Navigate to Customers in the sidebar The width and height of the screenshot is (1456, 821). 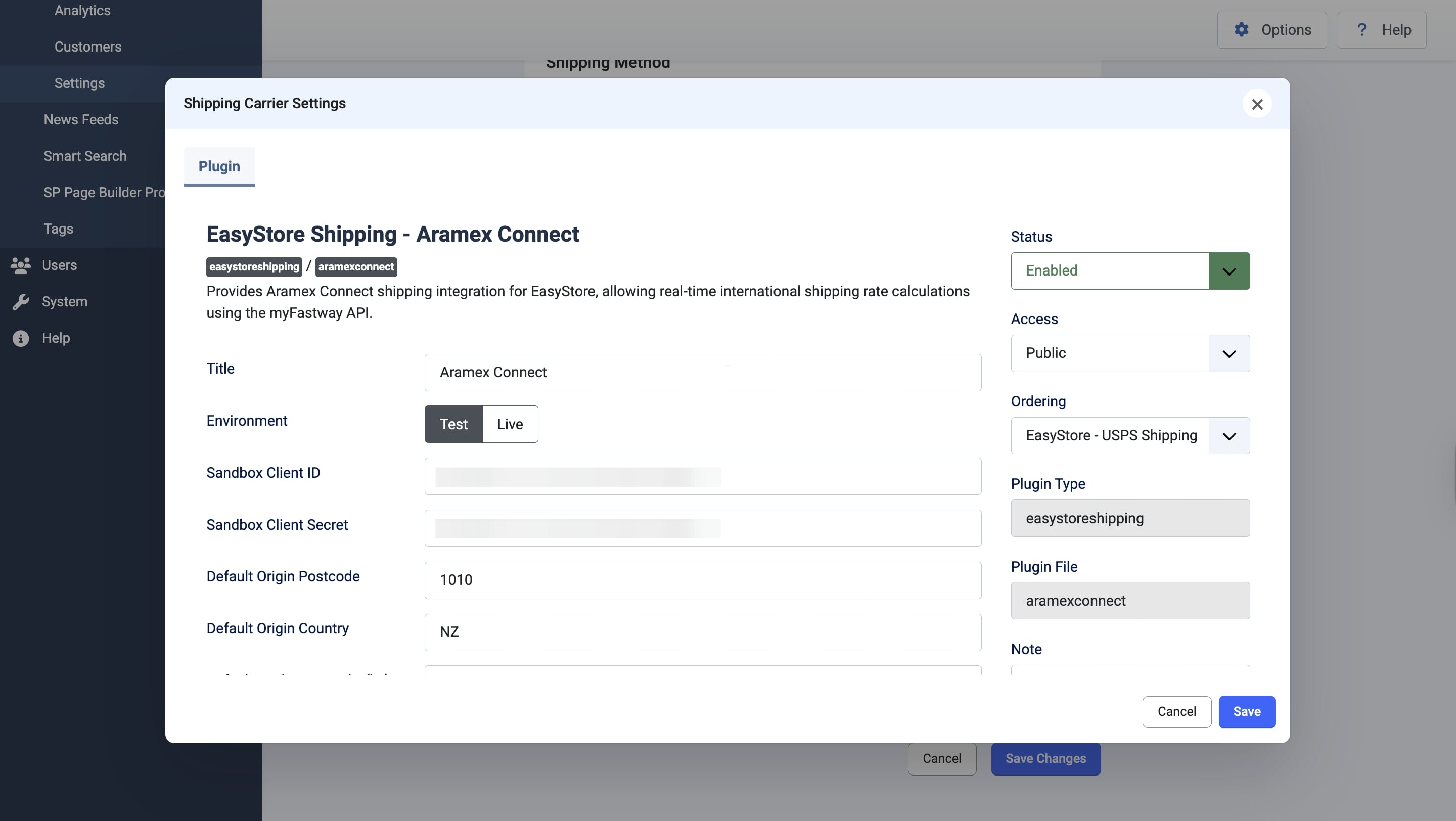point(87,47)
